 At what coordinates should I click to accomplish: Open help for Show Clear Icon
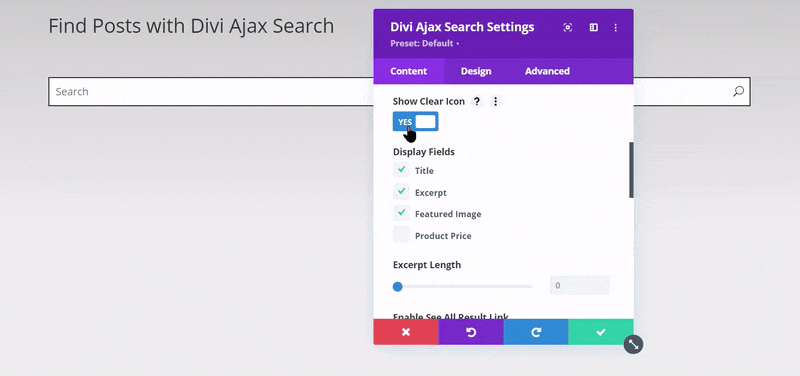click(x=477, y=102)
